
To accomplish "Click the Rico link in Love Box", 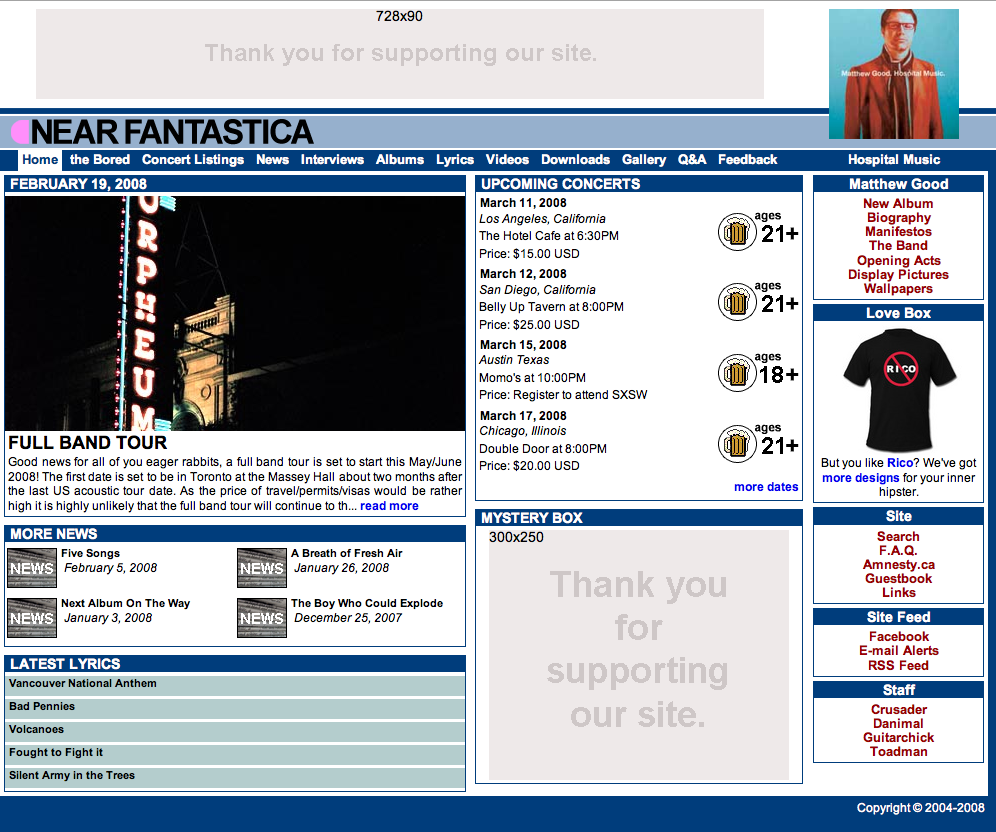I will (x=900, y=462).
